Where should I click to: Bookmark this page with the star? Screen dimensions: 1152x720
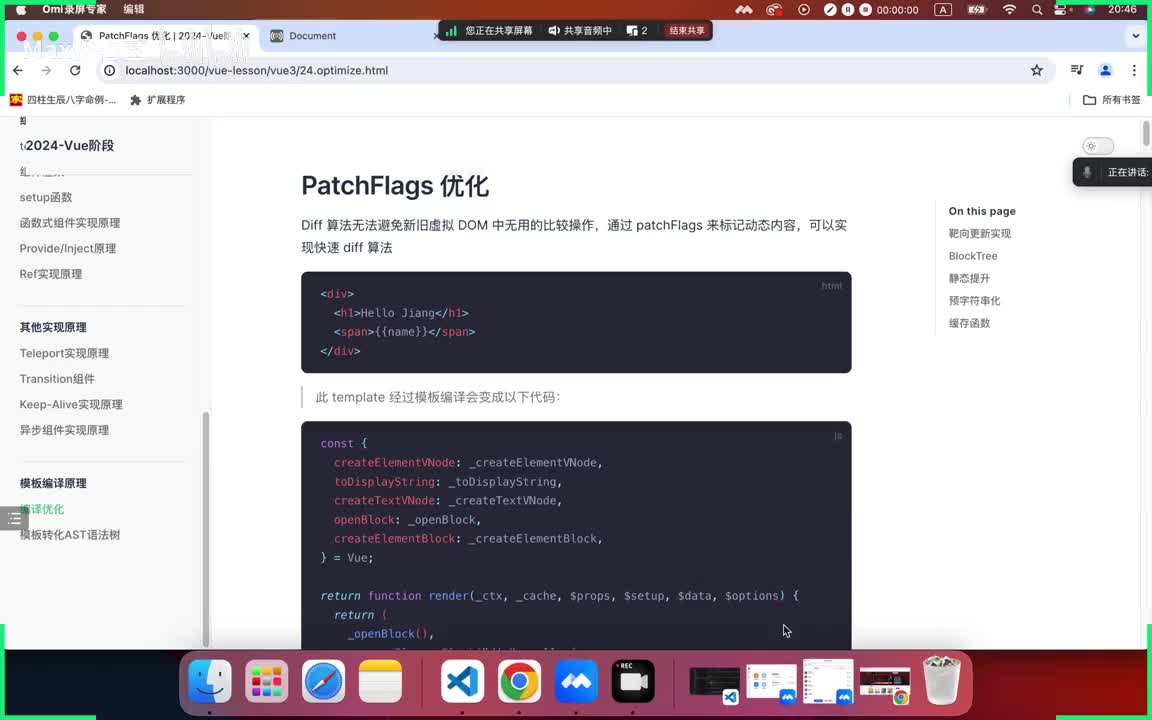tap(1037, 71)
